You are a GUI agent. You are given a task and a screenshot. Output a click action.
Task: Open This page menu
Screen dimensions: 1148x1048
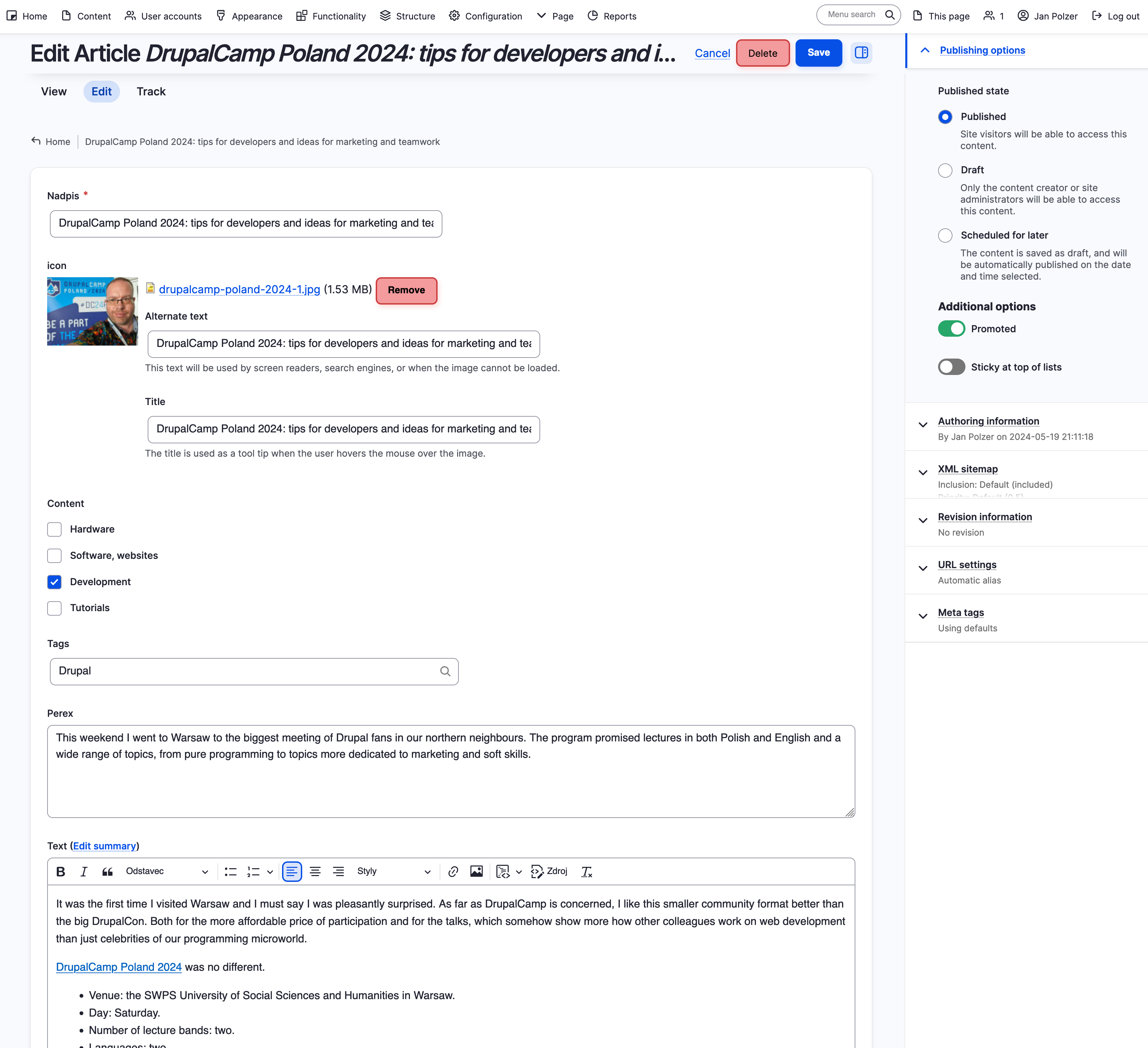point(941,16)
